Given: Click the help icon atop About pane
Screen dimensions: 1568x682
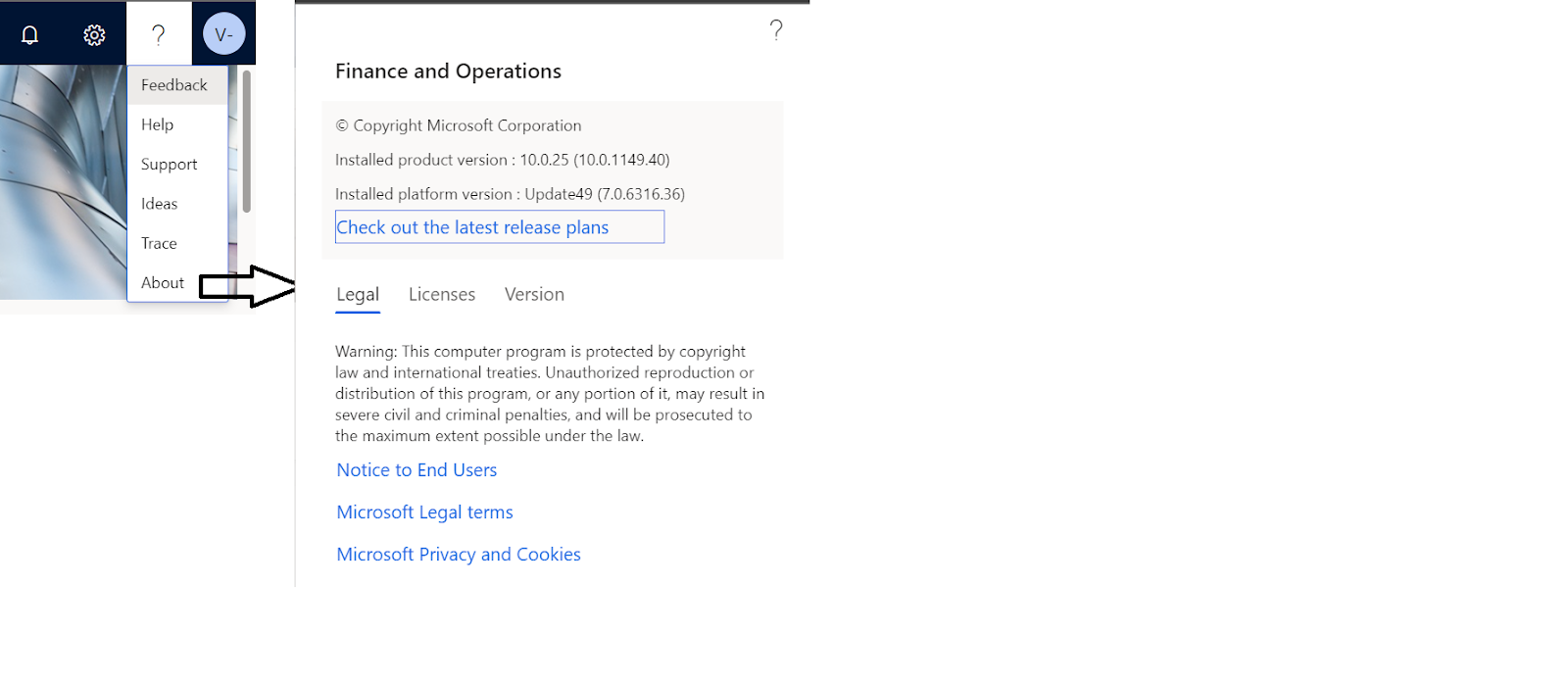Looking at the screenshot, I should (776, 30).
